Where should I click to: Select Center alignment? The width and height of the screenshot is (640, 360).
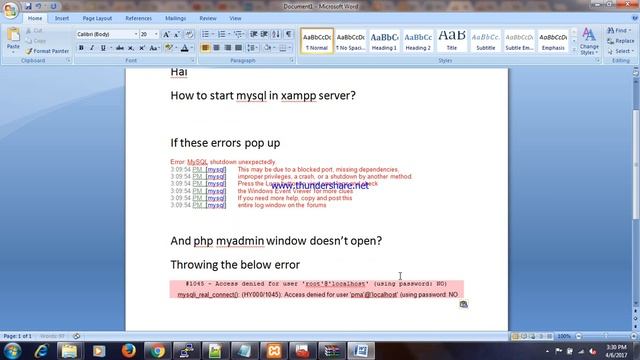click(x=216, y=48)
